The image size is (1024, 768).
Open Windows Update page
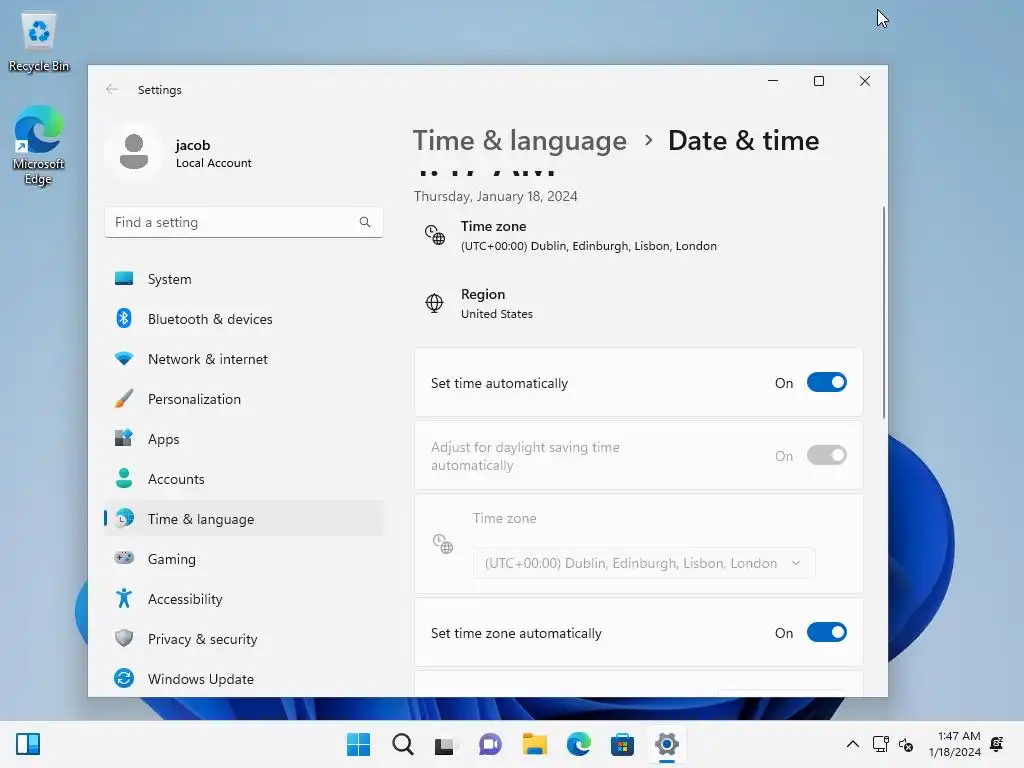tap(244, 679)
